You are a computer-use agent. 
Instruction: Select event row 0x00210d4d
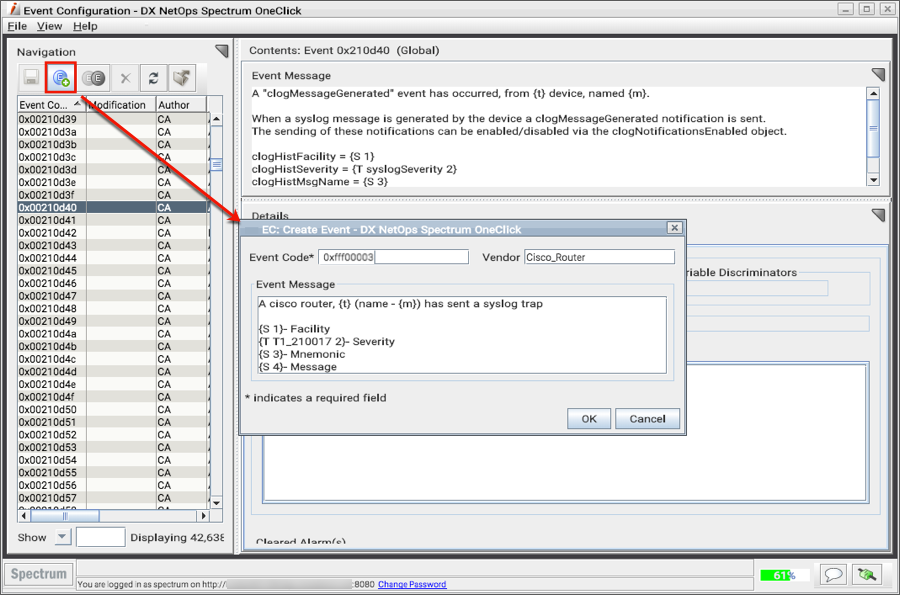(112, 371)
